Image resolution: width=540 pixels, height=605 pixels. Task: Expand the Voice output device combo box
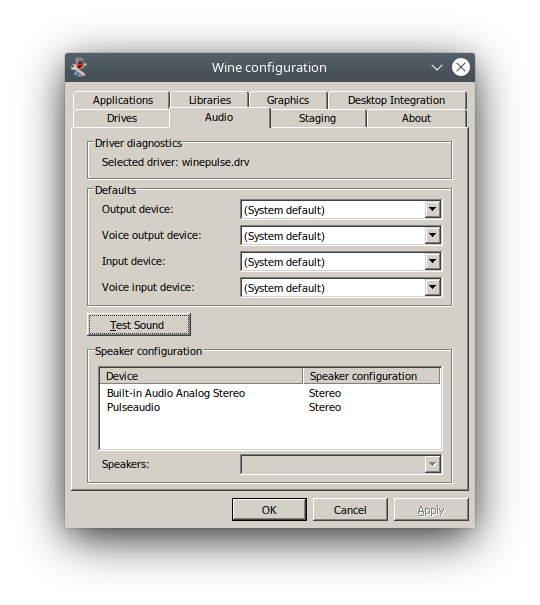(x=341, y=236)
